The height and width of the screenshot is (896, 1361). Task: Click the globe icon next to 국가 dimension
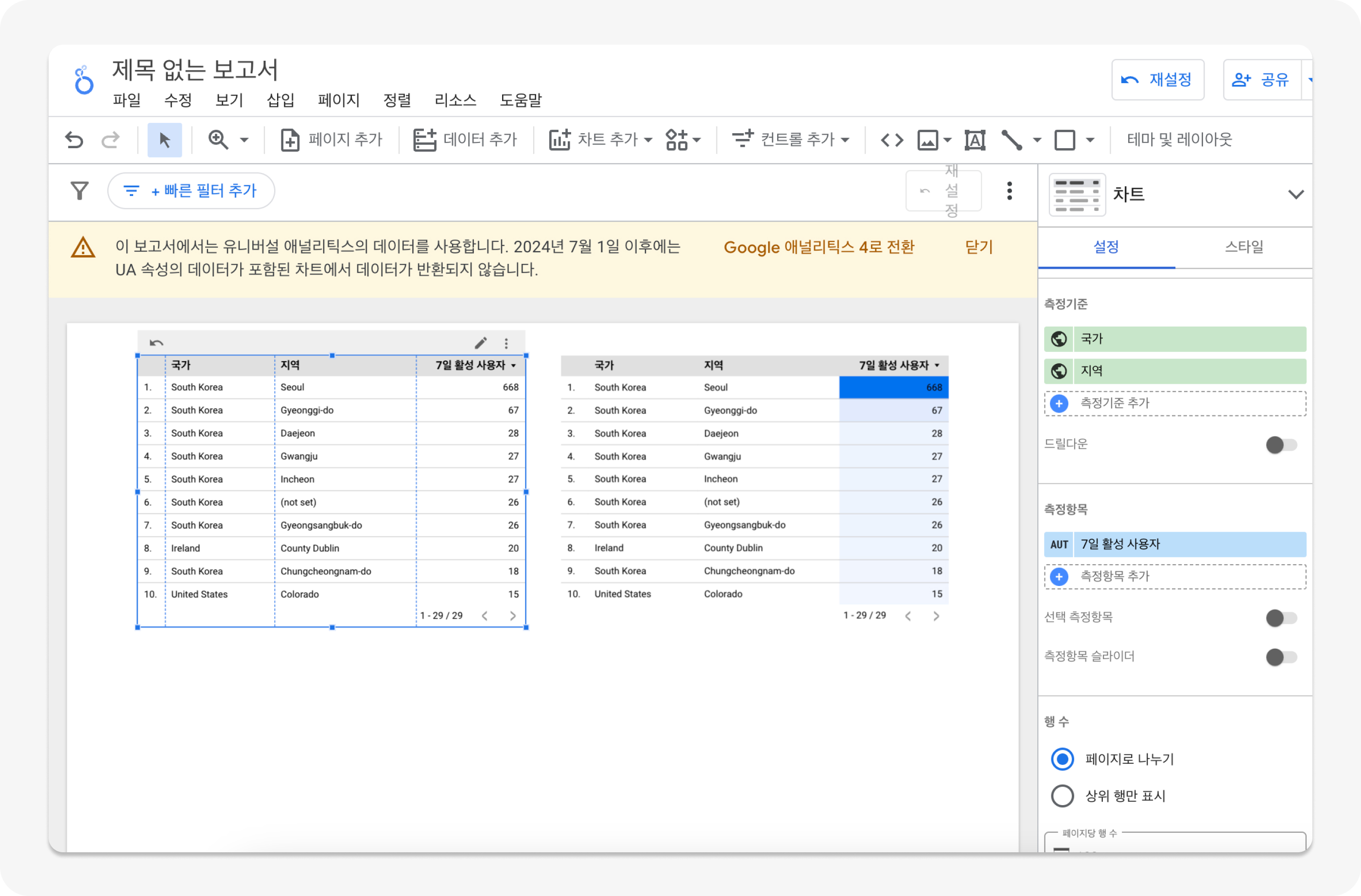tap(1059, 339)
